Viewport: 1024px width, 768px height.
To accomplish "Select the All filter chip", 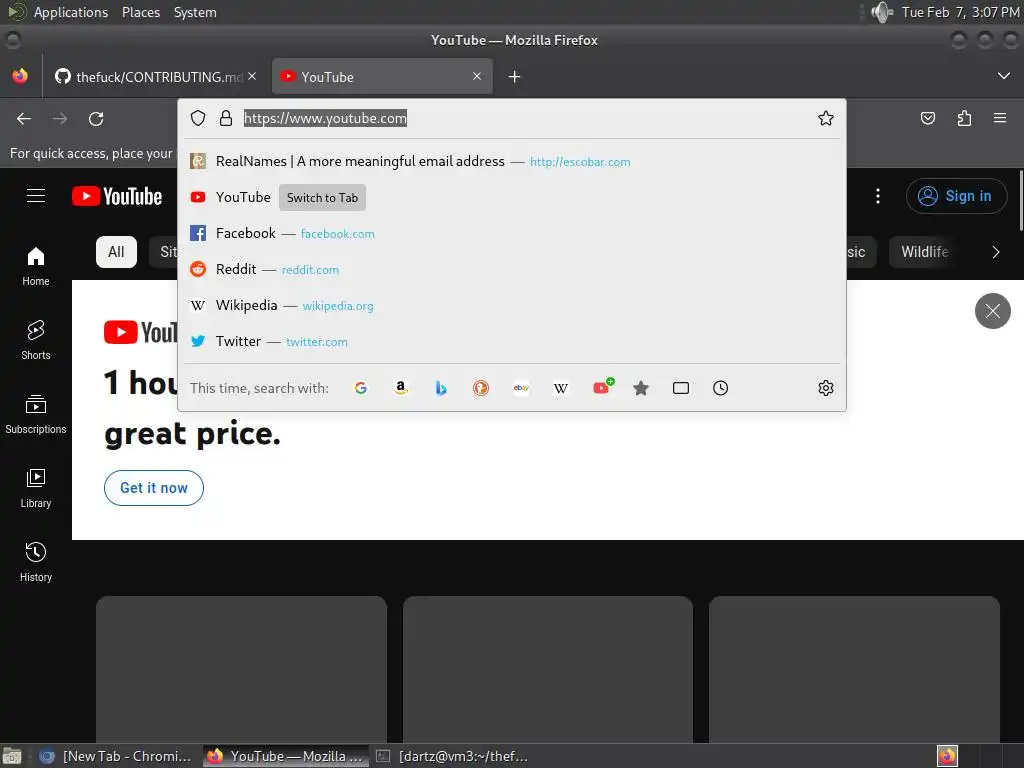I will tap(116, 252).
